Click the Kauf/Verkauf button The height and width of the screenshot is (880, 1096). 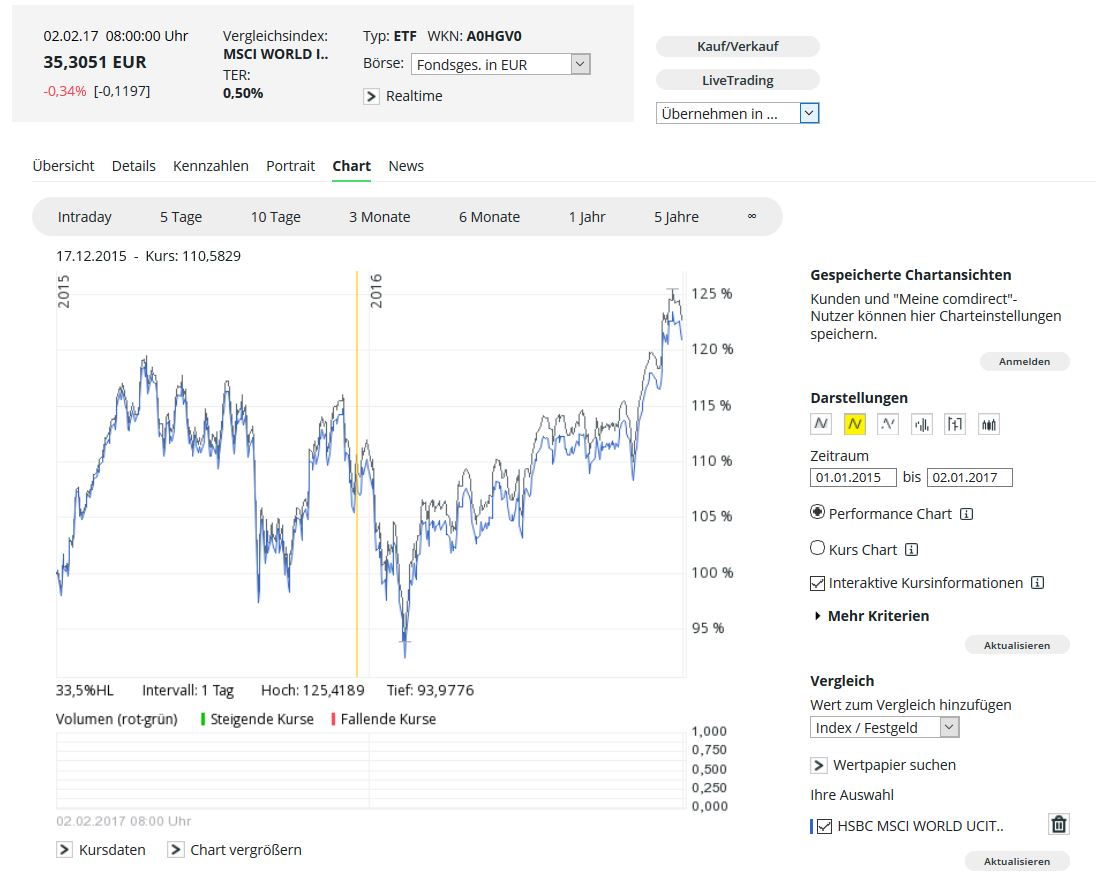[737, 46]
